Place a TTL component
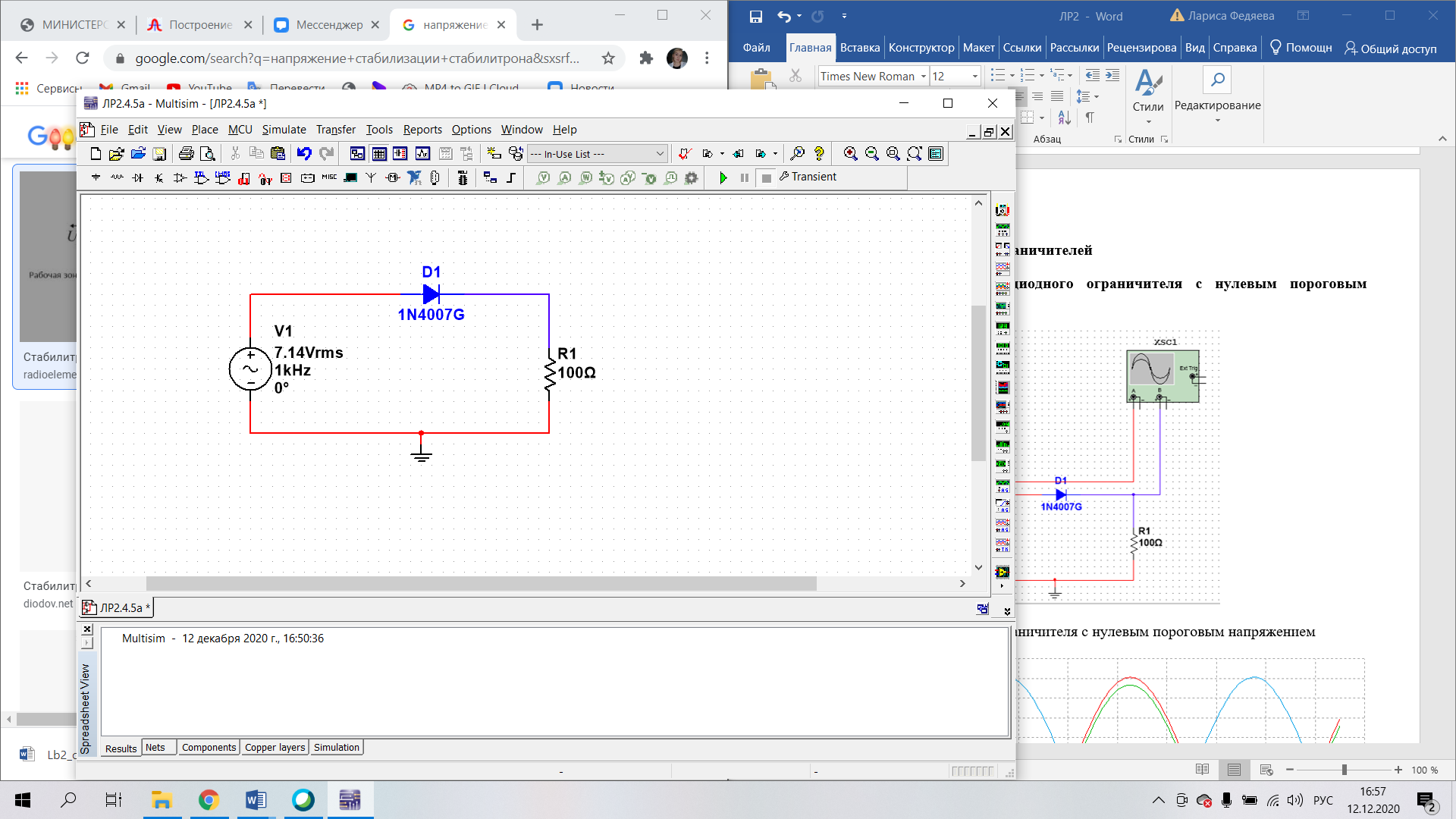 tap(201, 177)
